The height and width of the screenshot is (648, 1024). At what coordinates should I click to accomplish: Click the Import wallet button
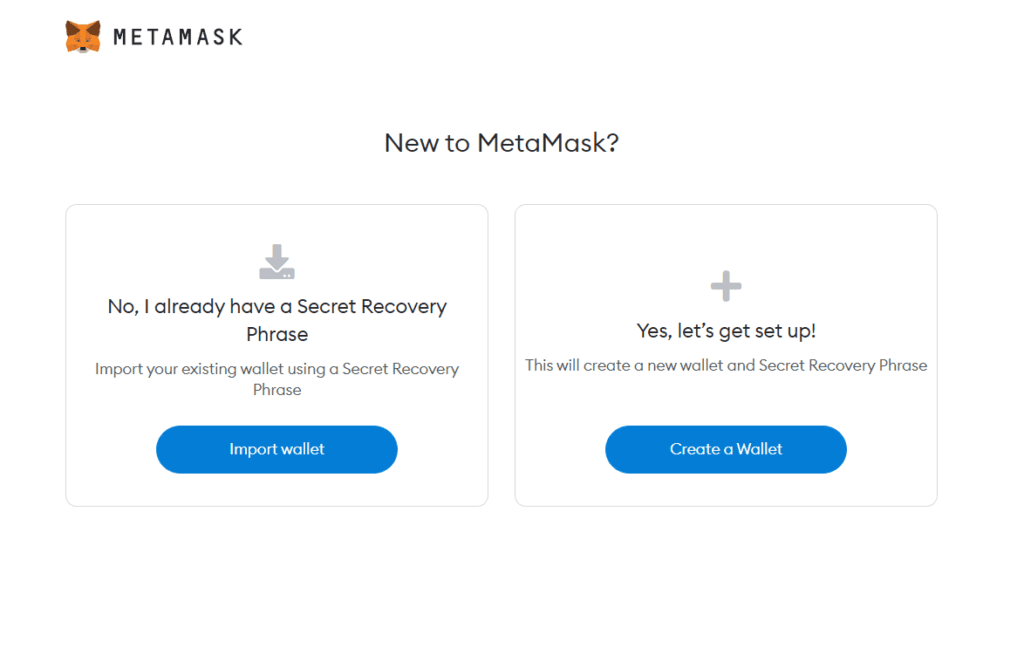click(x=277, y=449)
